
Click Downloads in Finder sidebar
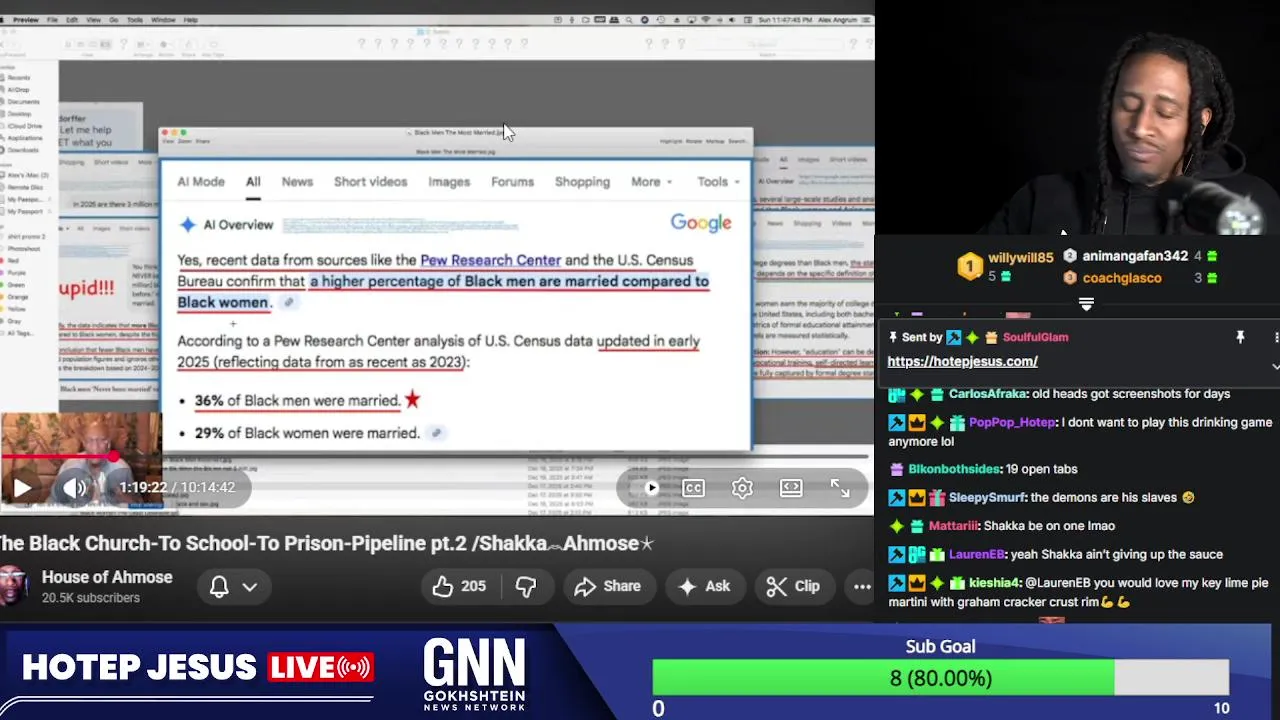(23, 150)
